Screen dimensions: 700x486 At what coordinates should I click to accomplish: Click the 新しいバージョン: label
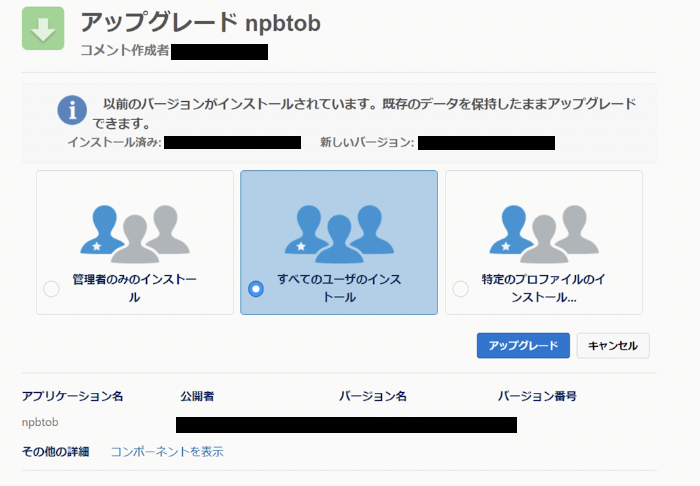367,142
